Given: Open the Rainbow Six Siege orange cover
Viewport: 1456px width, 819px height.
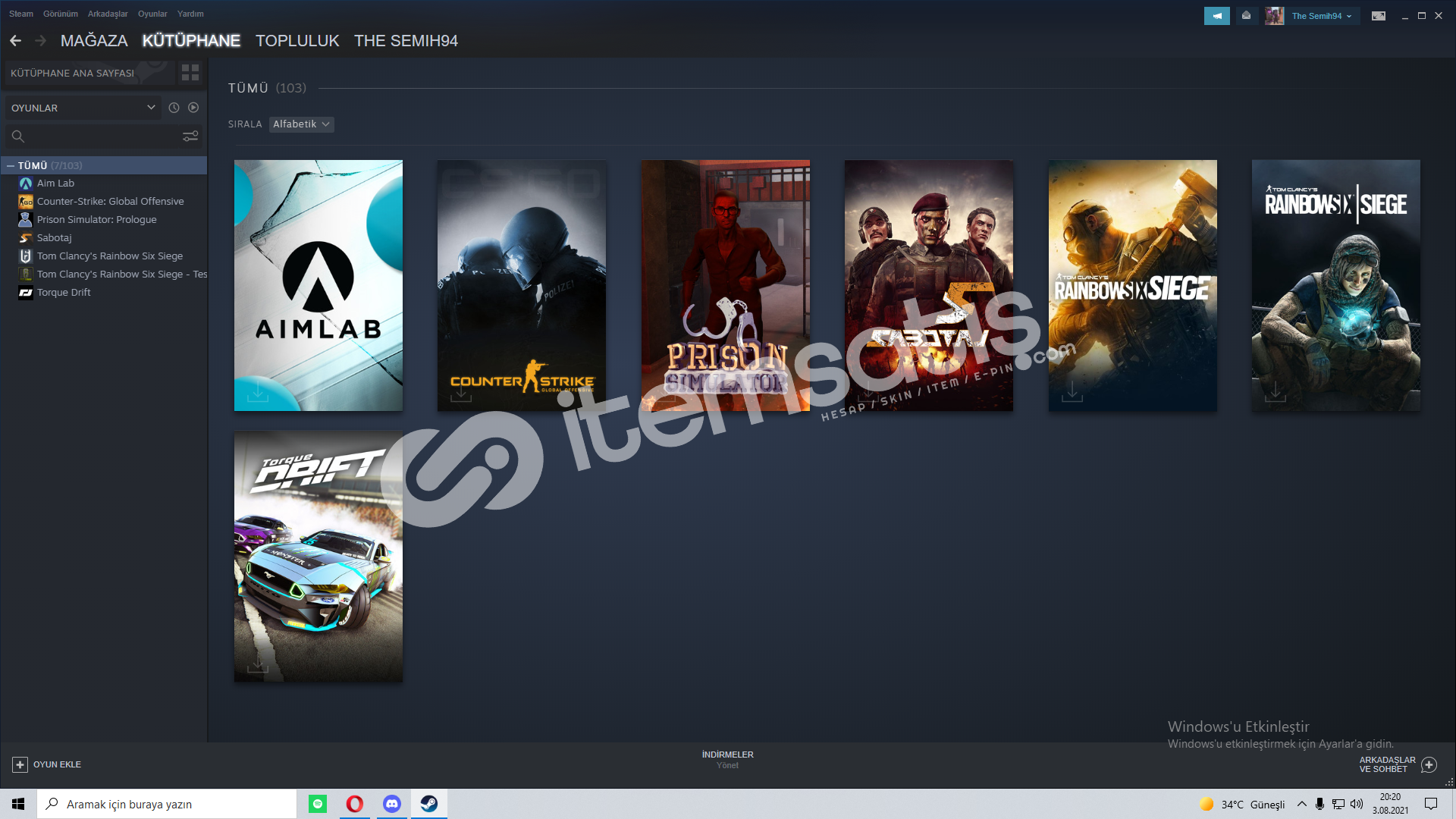Looking at the screenshot, I should [1133, 285].
